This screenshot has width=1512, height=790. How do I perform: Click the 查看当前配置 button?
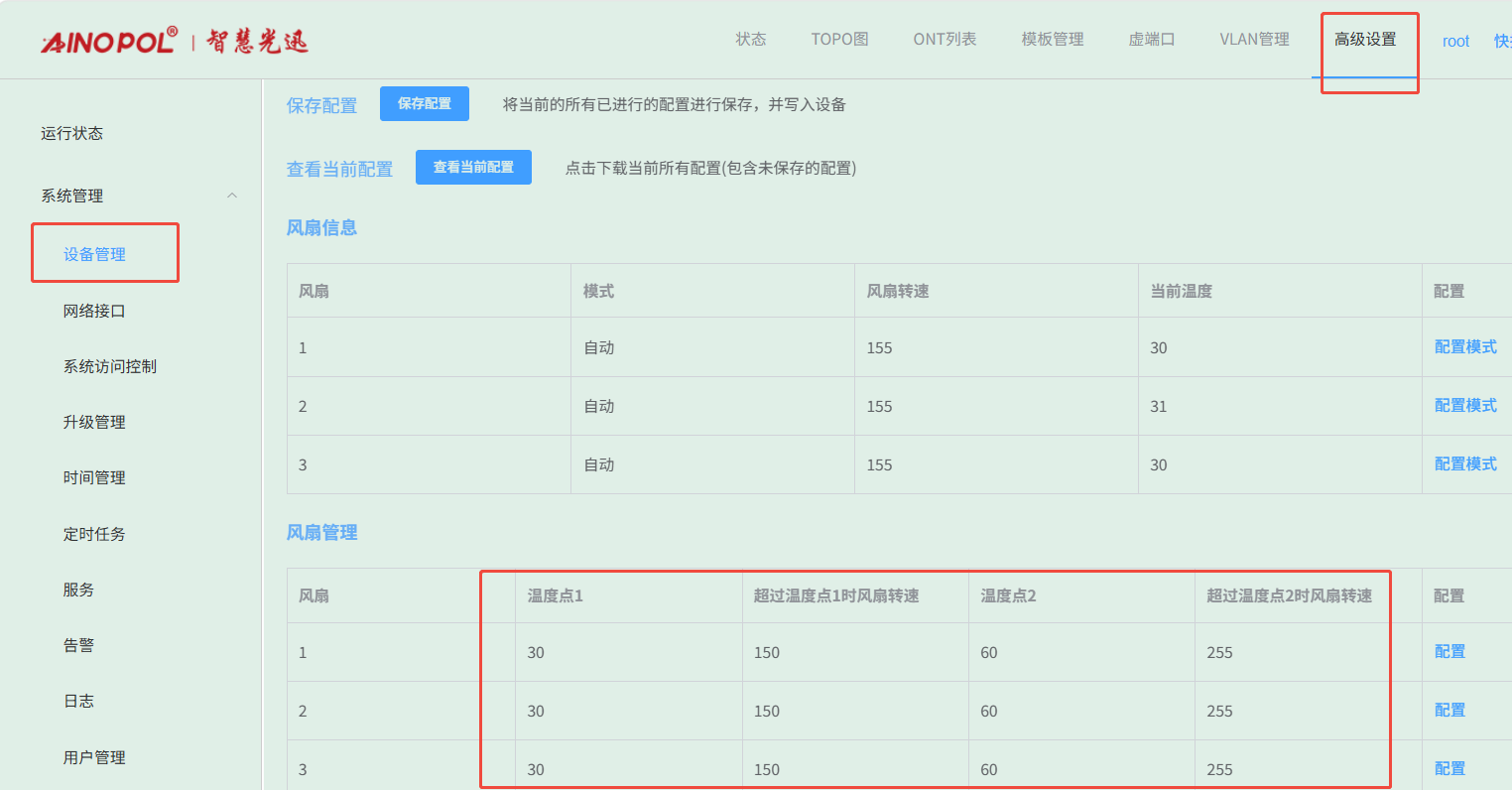(473, 168)
